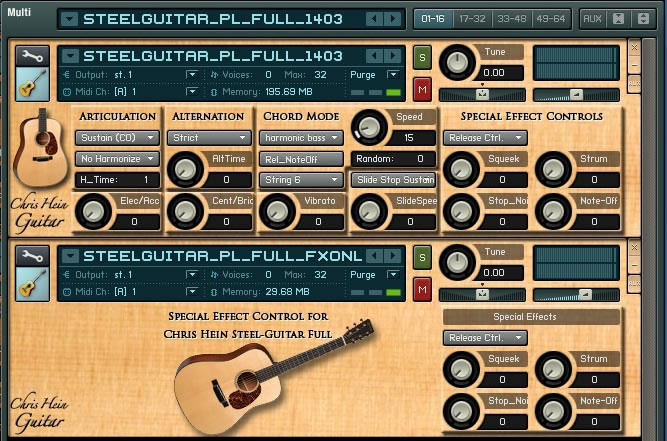Click the Tune knob of the FXONL instrument
The height and width of the screenshot is (441, 667).
457,262
